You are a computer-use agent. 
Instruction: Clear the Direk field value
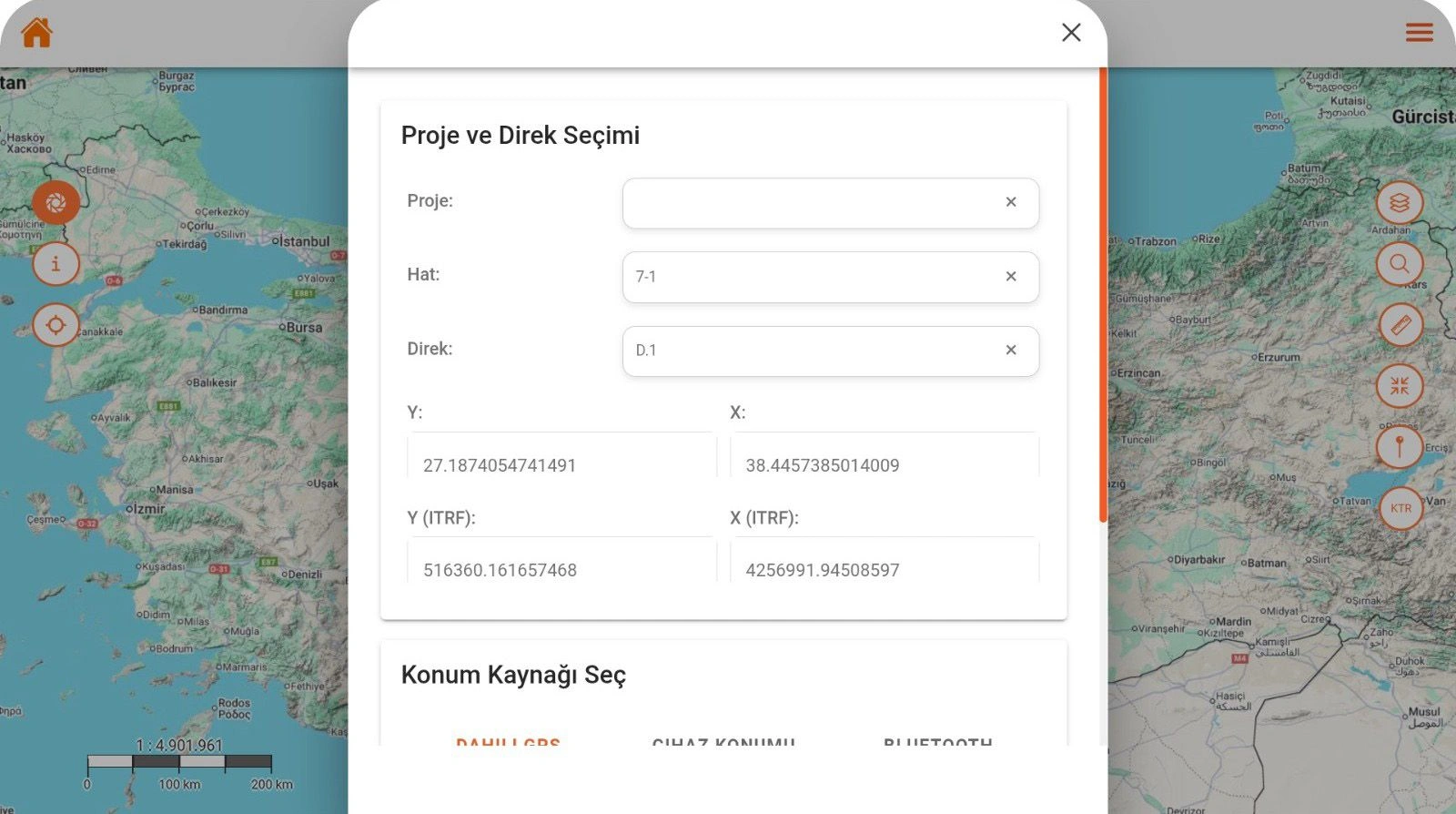tap(1011, 351)
